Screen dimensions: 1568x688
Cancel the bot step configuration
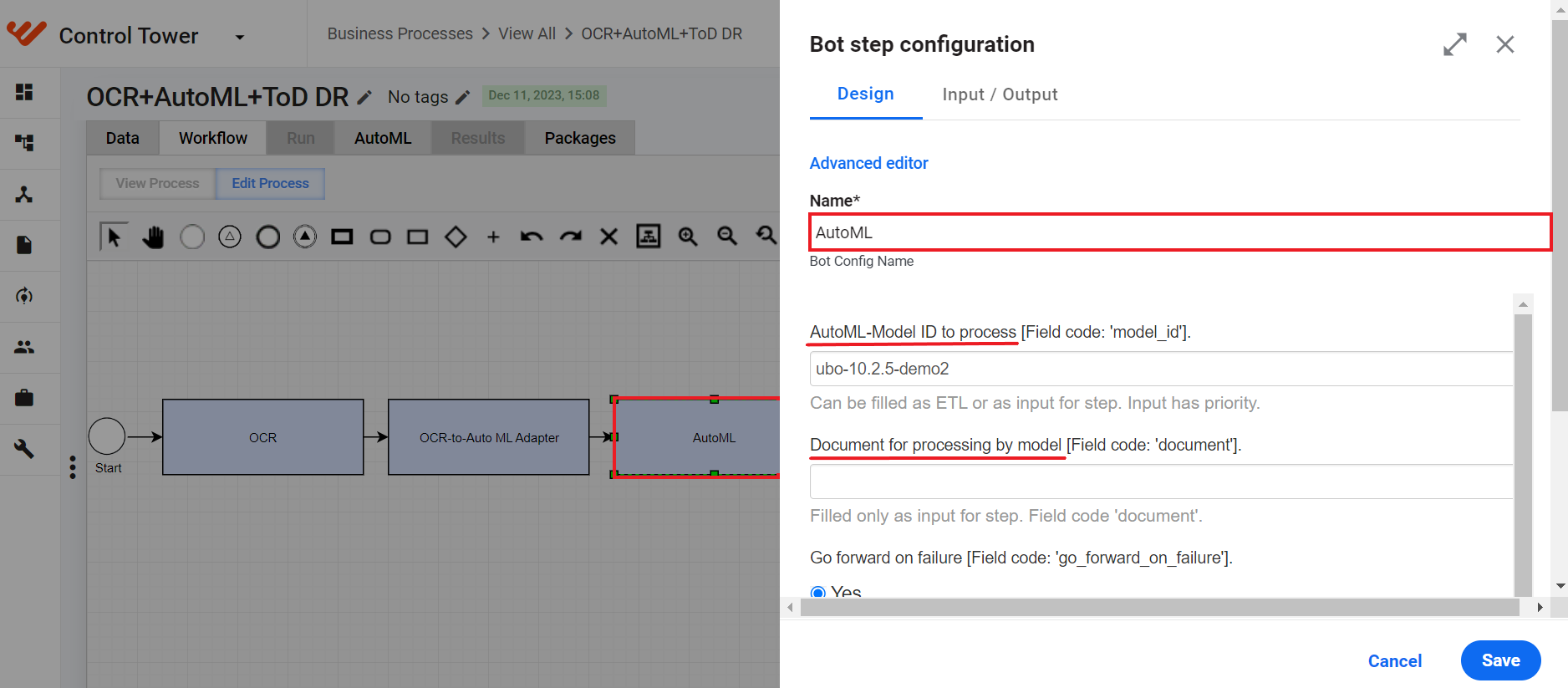(1395, 660)
